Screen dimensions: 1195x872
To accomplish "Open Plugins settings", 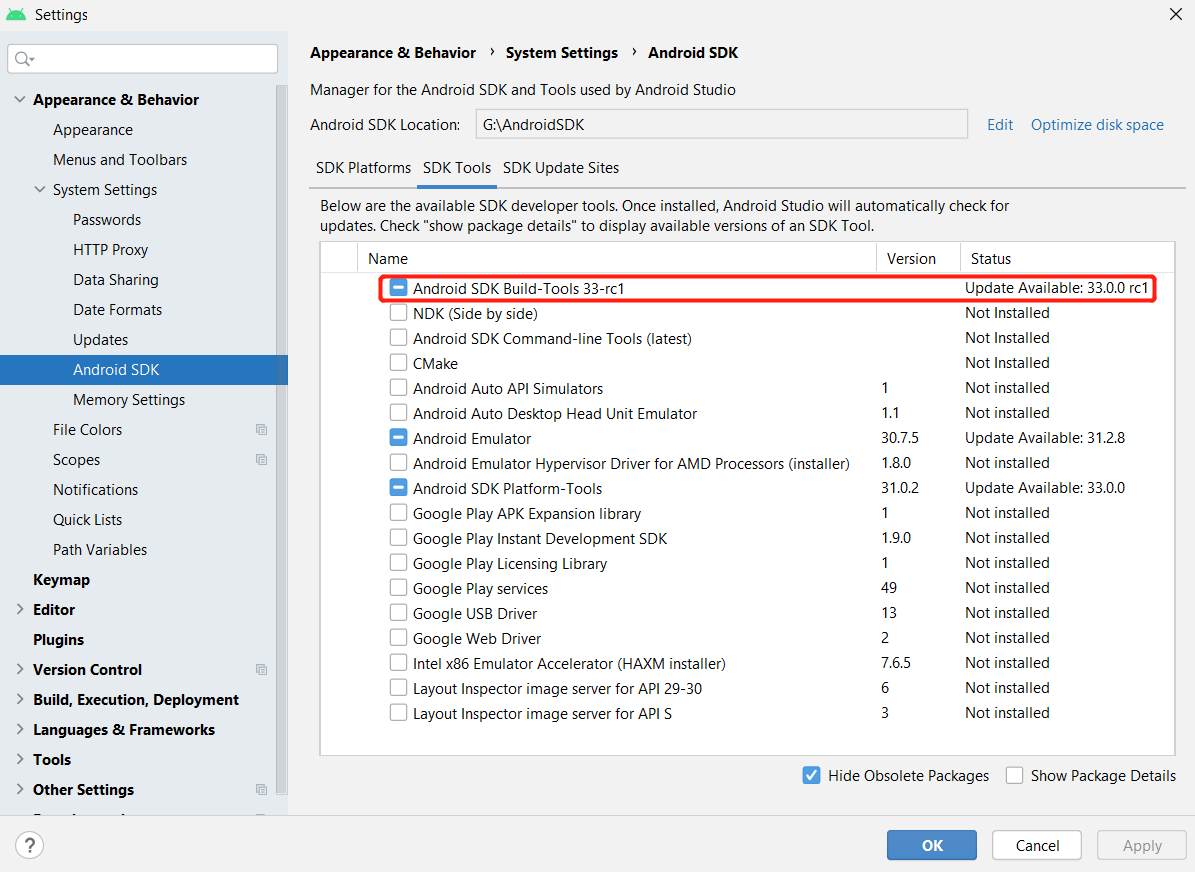I will (59, 640).
